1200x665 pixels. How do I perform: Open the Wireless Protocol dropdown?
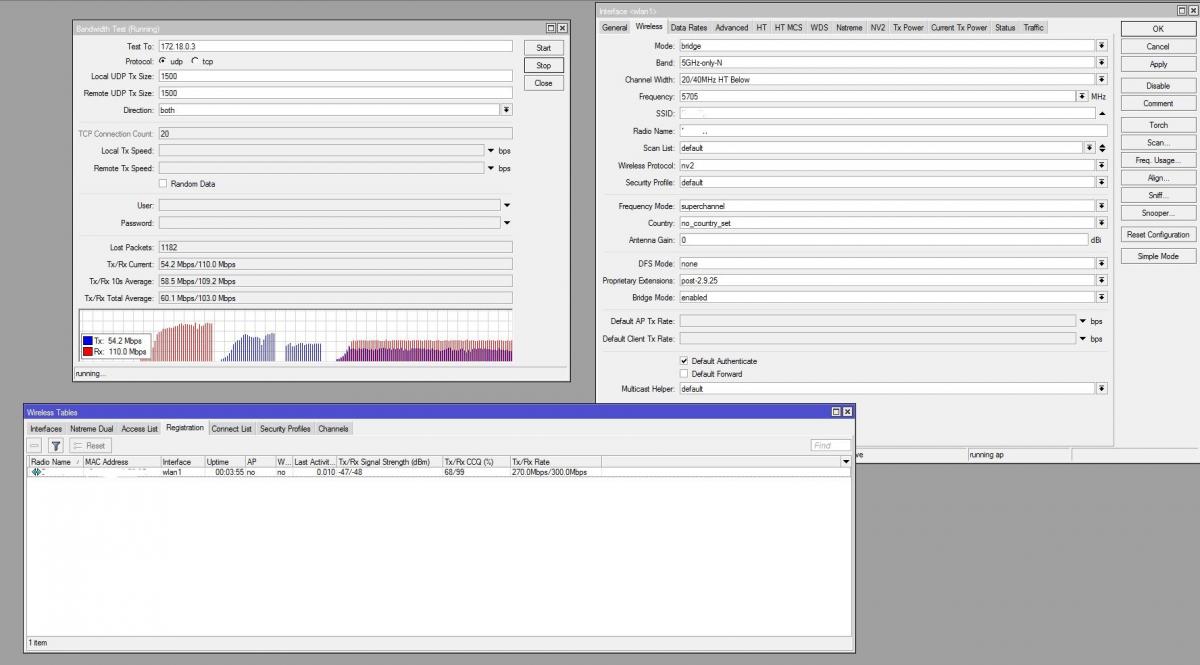pos(1101,166)
